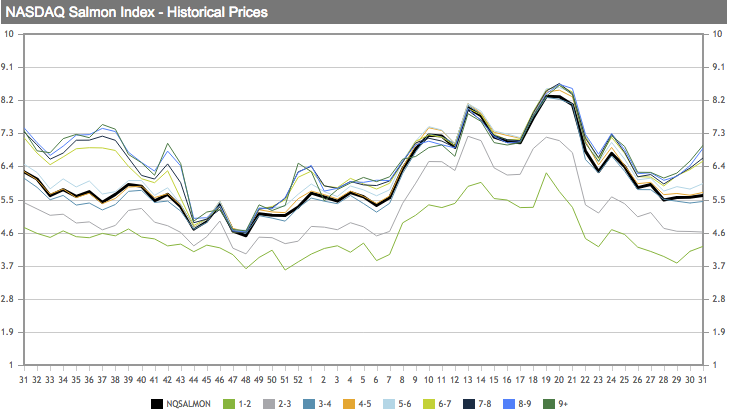730x413 pixels.
Task: Click the right axis value 10
Action: [717, 34]
